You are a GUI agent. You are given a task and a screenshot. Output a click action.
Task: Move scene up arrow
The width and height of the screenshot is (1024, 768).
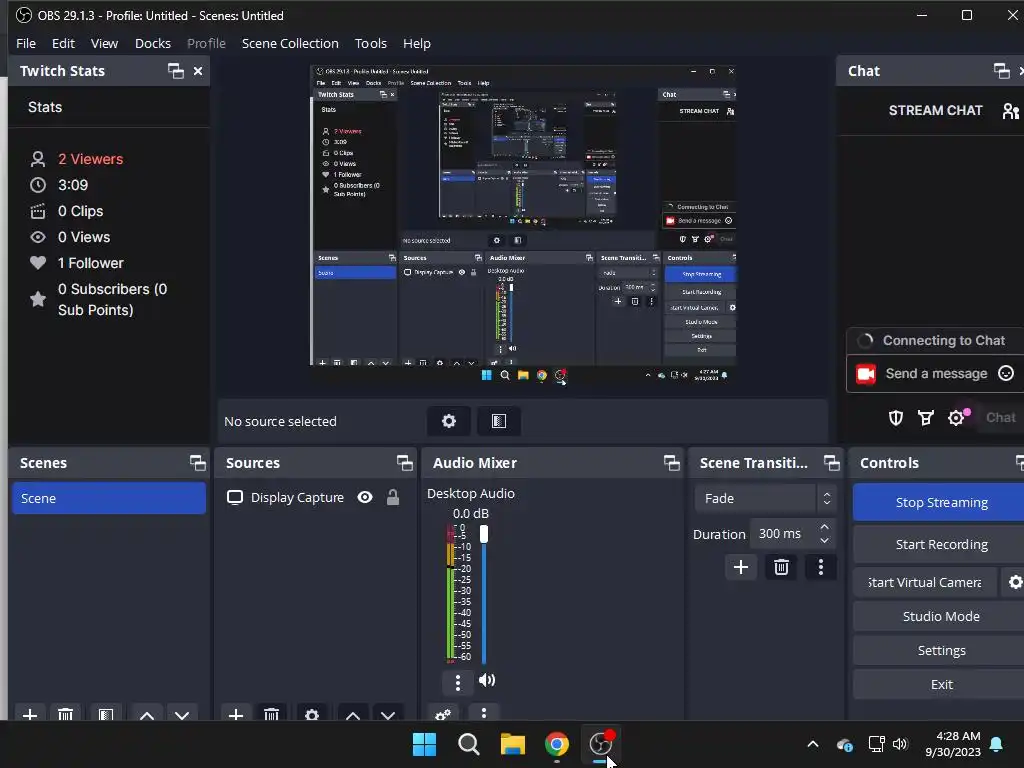(147, 715)
